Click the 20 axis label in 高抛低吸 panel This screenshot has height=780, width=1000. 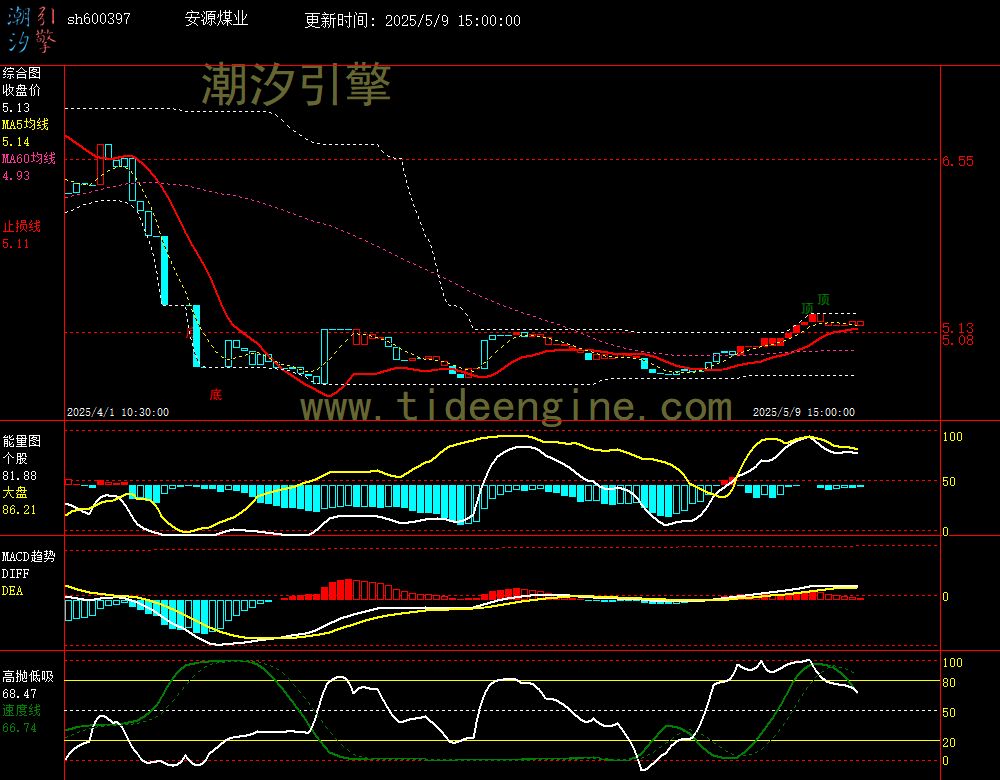click(x=949, y=742)
